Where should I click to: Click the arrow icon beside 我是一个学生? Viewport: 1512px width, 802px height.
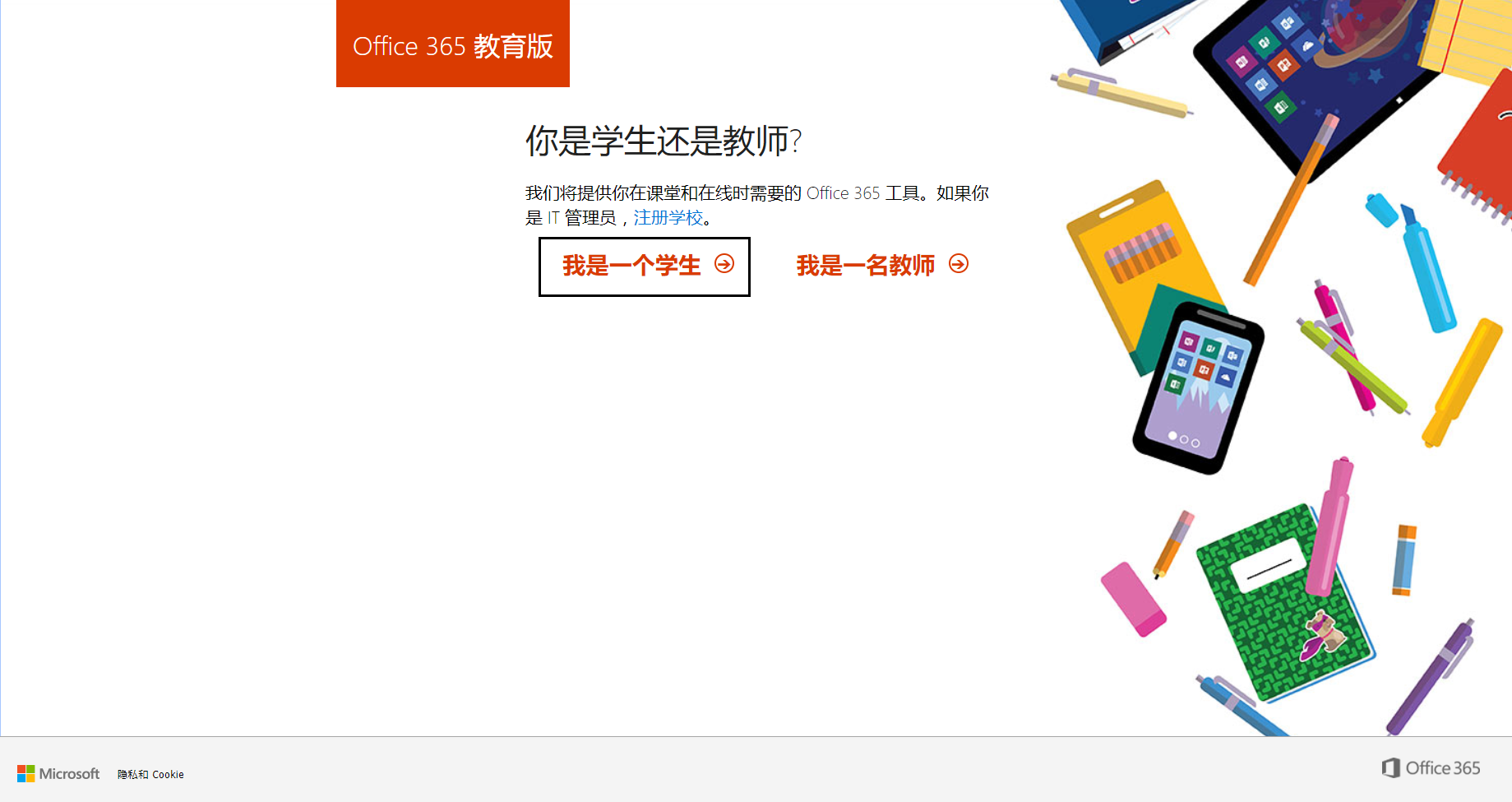tap(724, 263)
